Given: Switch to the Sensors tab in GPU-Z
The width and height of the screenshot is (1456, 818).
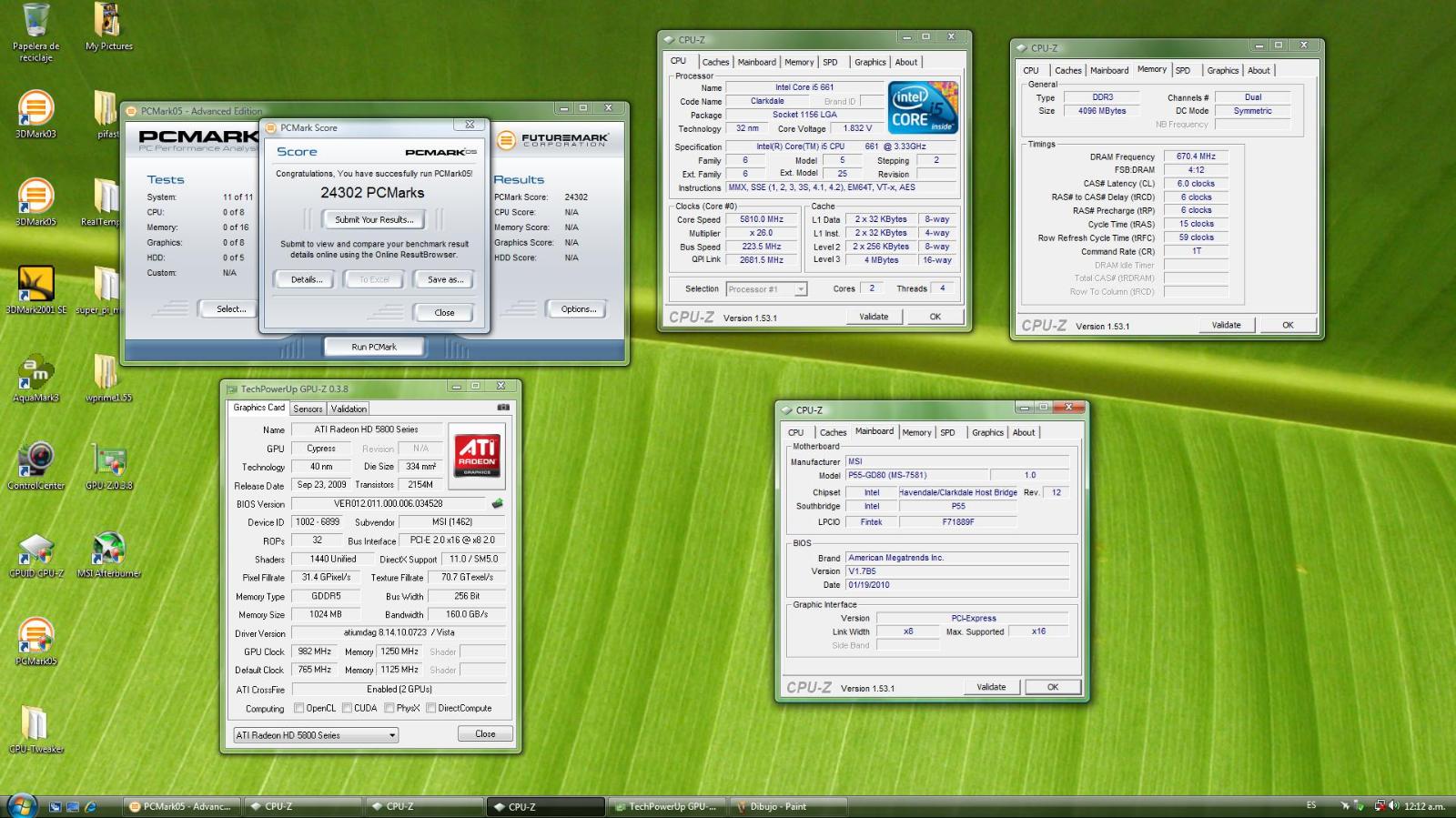Looking at the screenshot, I should pyautogui.click(x=308, y=409).
